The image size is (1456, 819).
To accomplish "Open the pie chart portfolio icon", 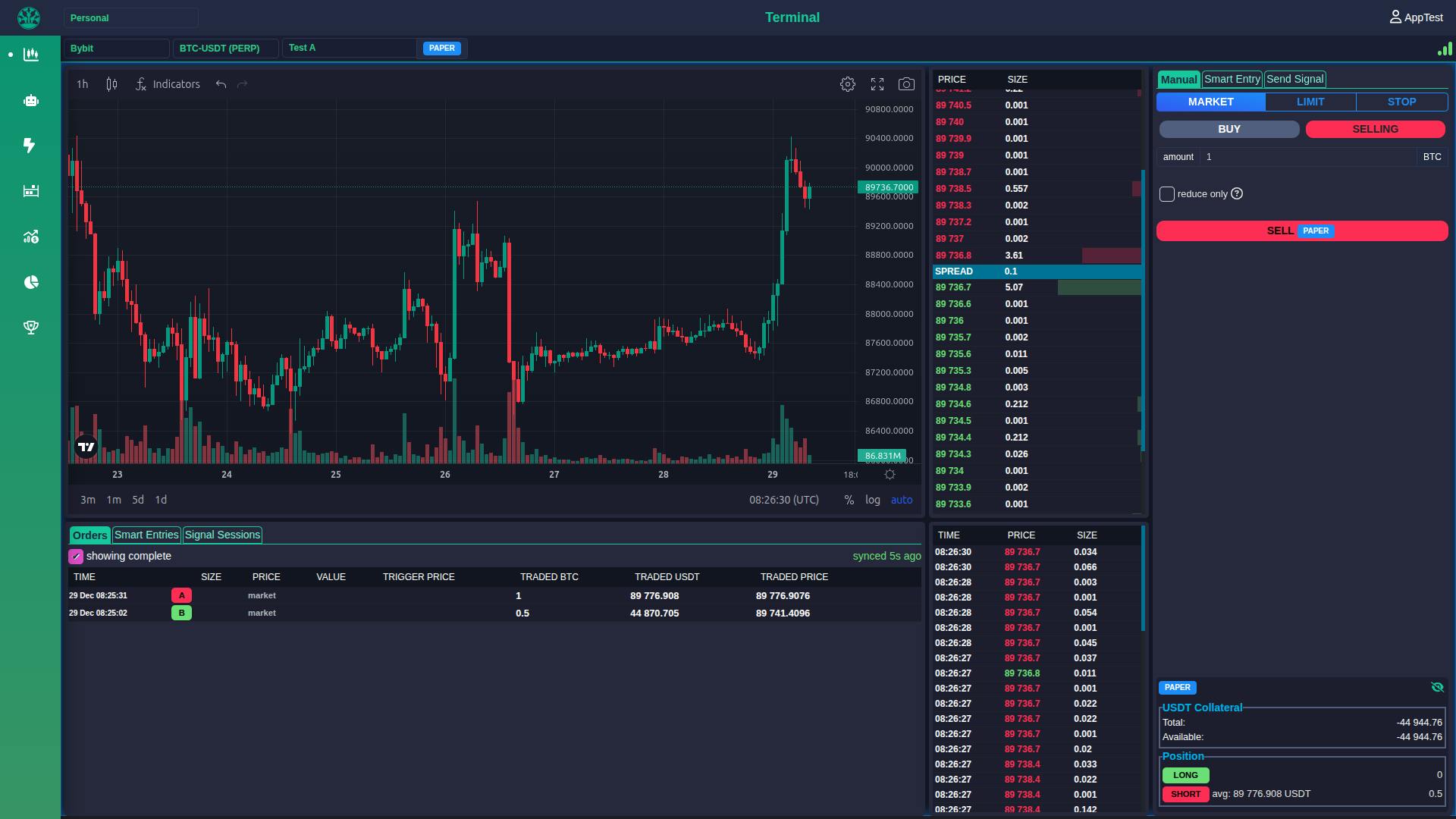I will (x=31, y=282).
